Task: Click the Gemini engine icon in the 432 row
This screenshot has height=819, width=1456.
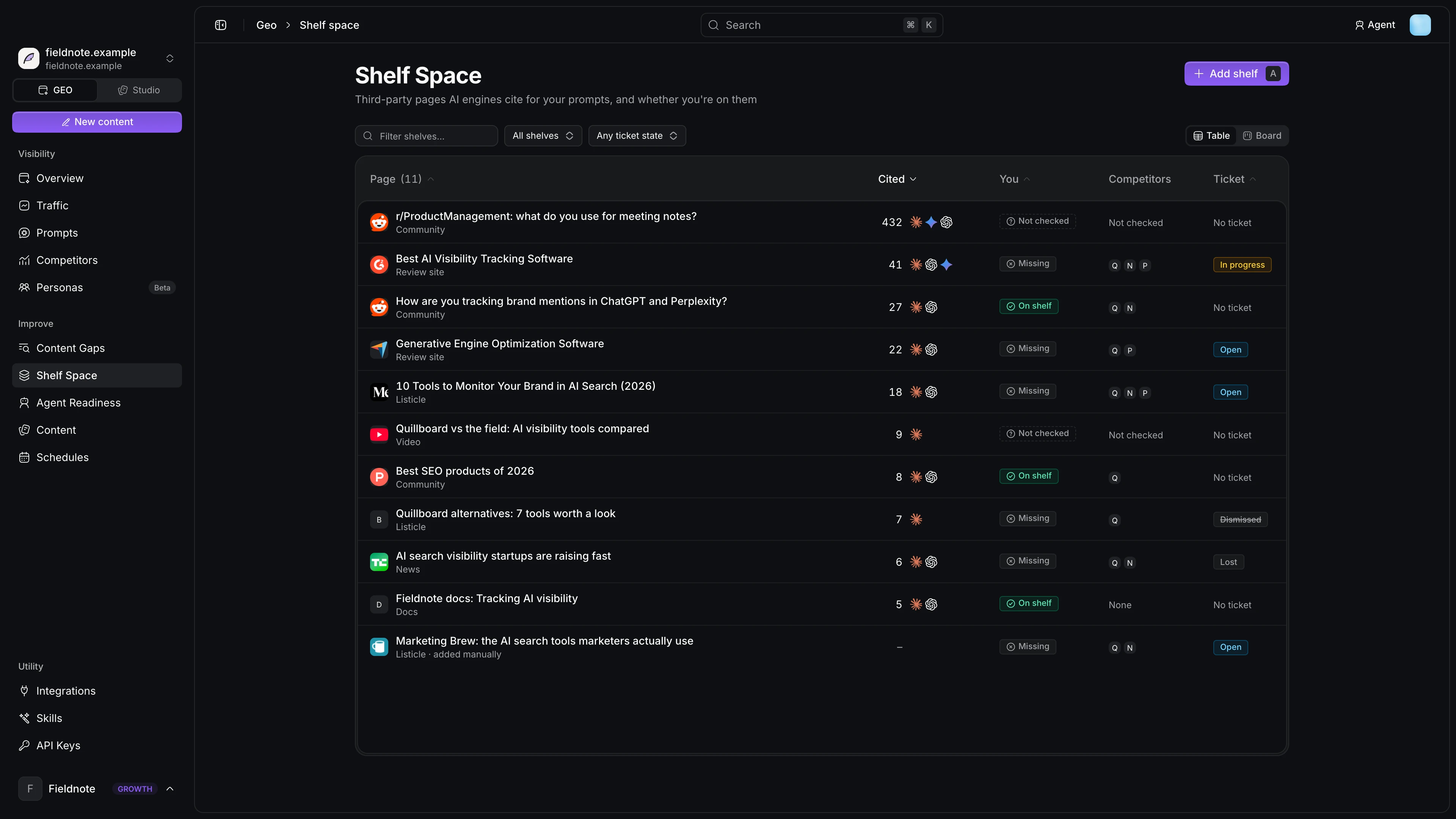Action: pos(931,222)
